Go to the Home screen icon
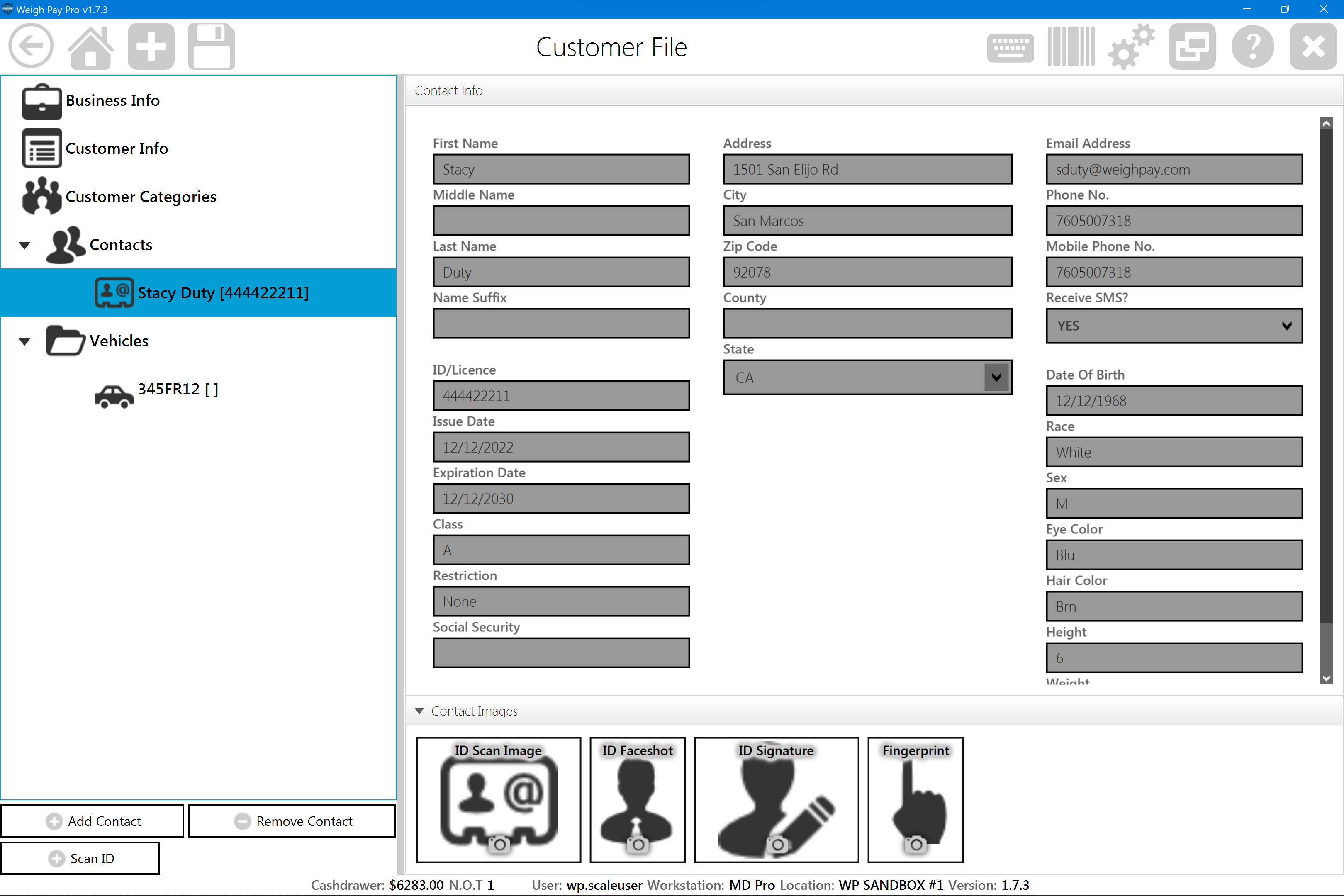 tap(91, 46)
